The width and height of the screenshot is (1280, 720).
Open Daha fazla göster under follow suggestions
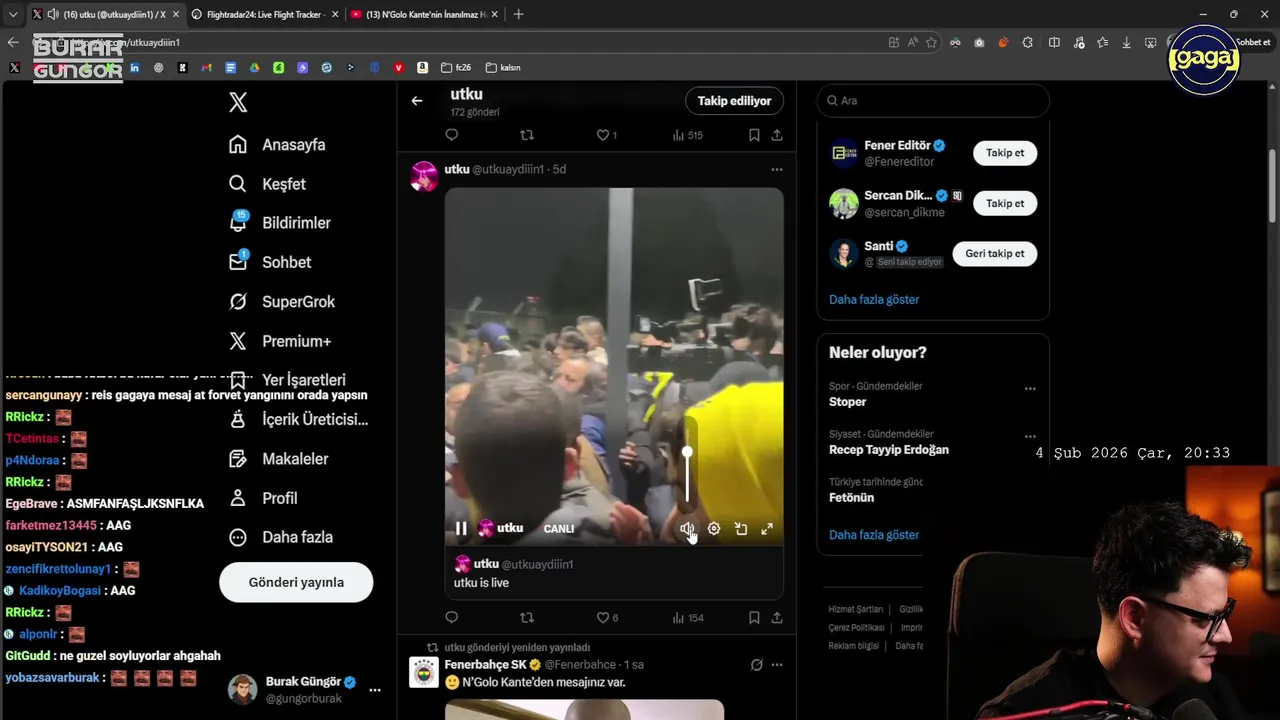pyautogui.click(x=874, y=299)
